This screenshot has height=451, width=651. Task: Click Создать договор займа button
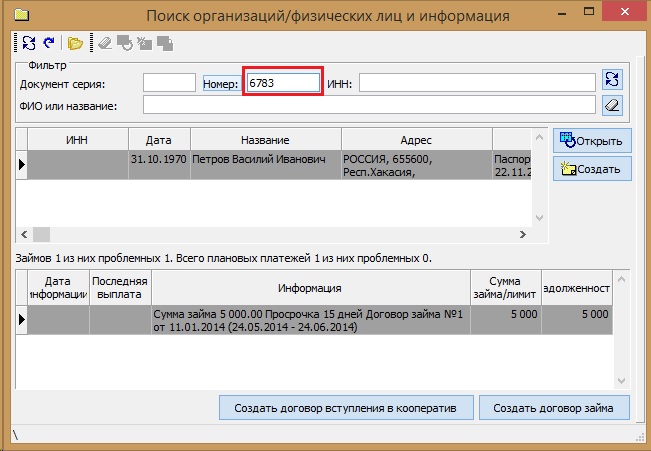coord(554,408)
